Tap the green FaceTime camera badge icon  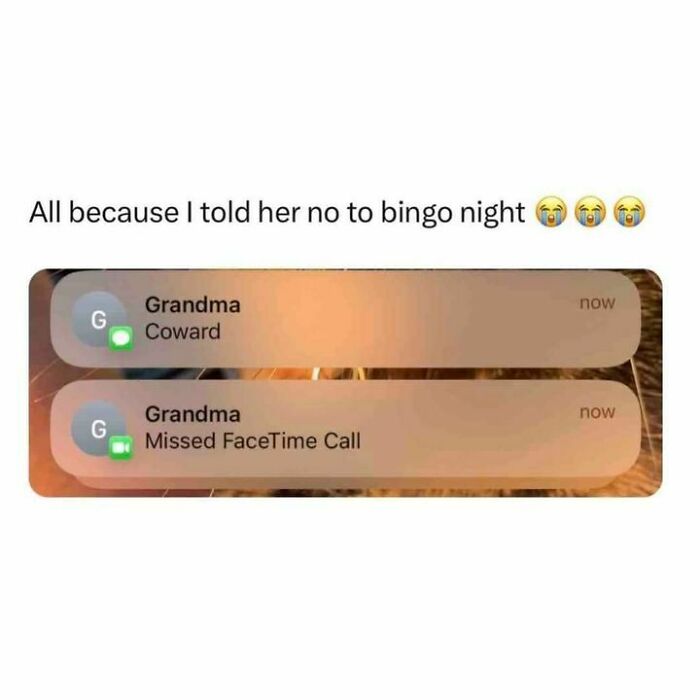(x=121, y=447)
